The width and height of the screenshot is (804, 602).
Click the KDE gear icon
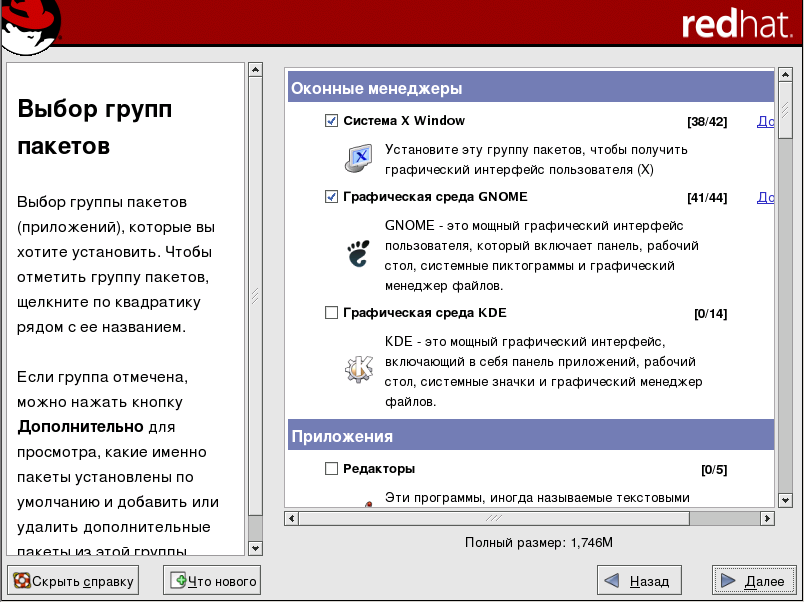[357, 371]
